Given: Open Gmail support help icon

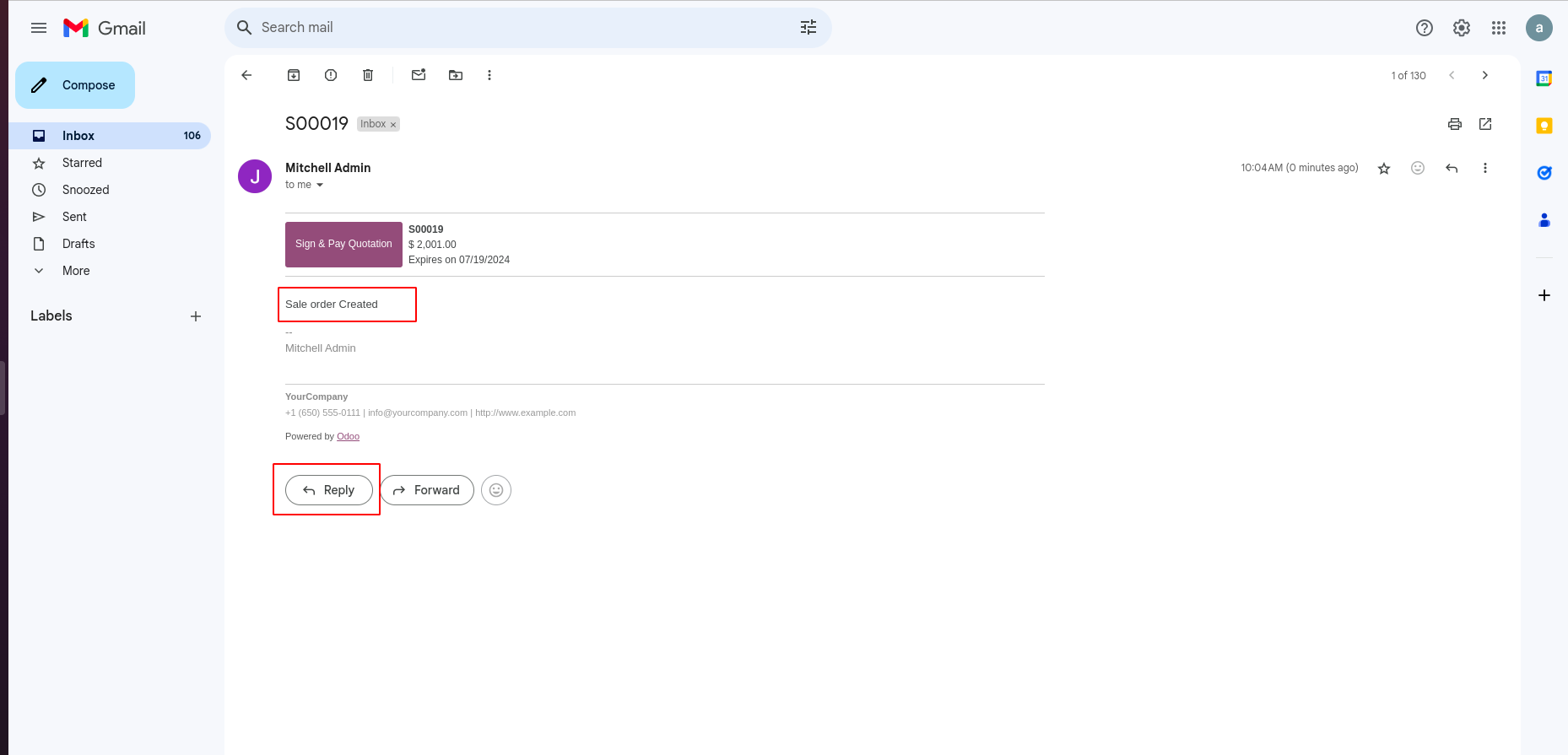Looking at the screenshot, I should click(1425, 28).
